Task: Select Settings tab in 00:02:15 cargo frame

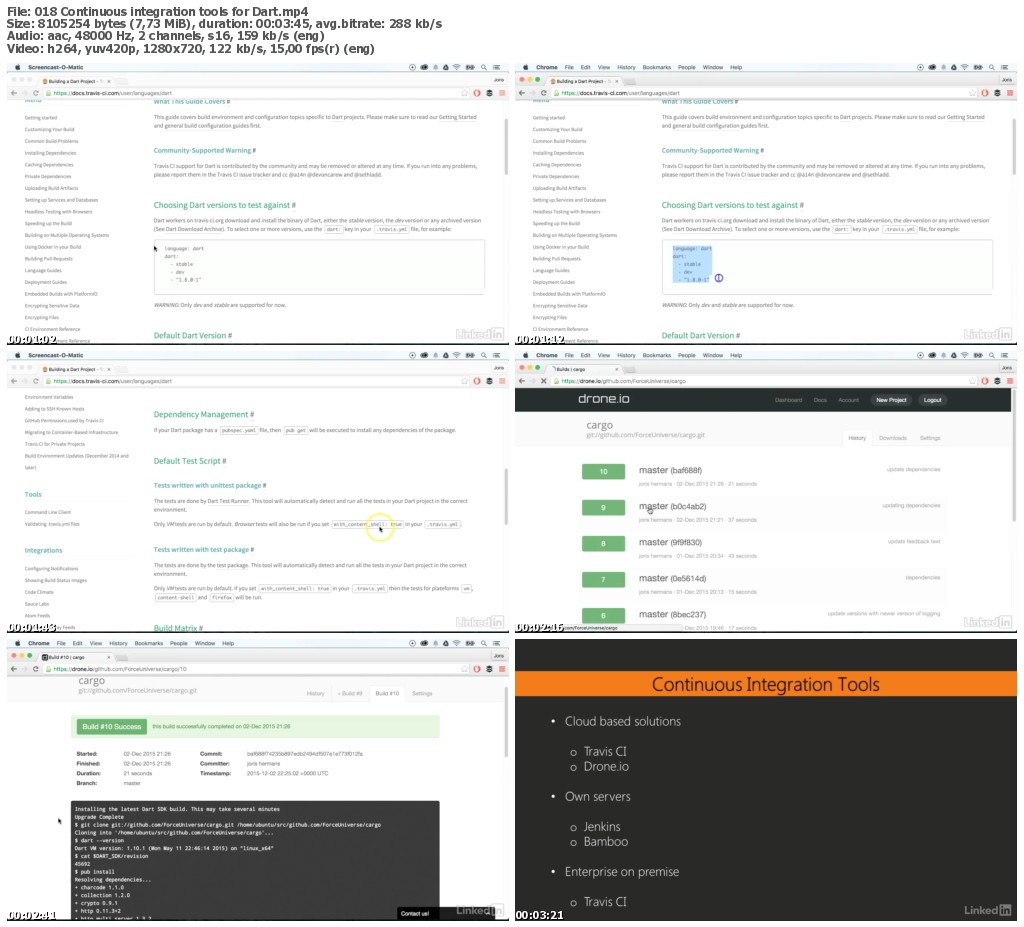Action: [930, 438]
